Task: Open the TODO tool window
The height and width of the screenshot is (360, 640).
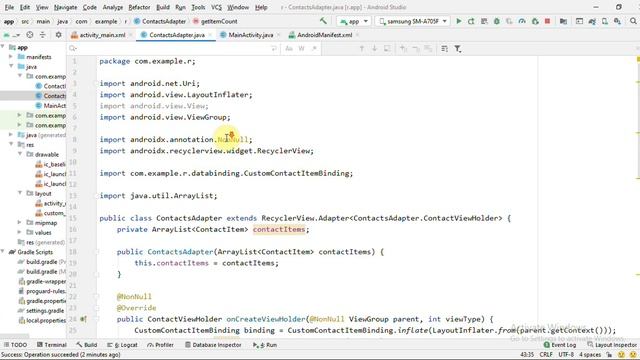Action: (16, 345)
